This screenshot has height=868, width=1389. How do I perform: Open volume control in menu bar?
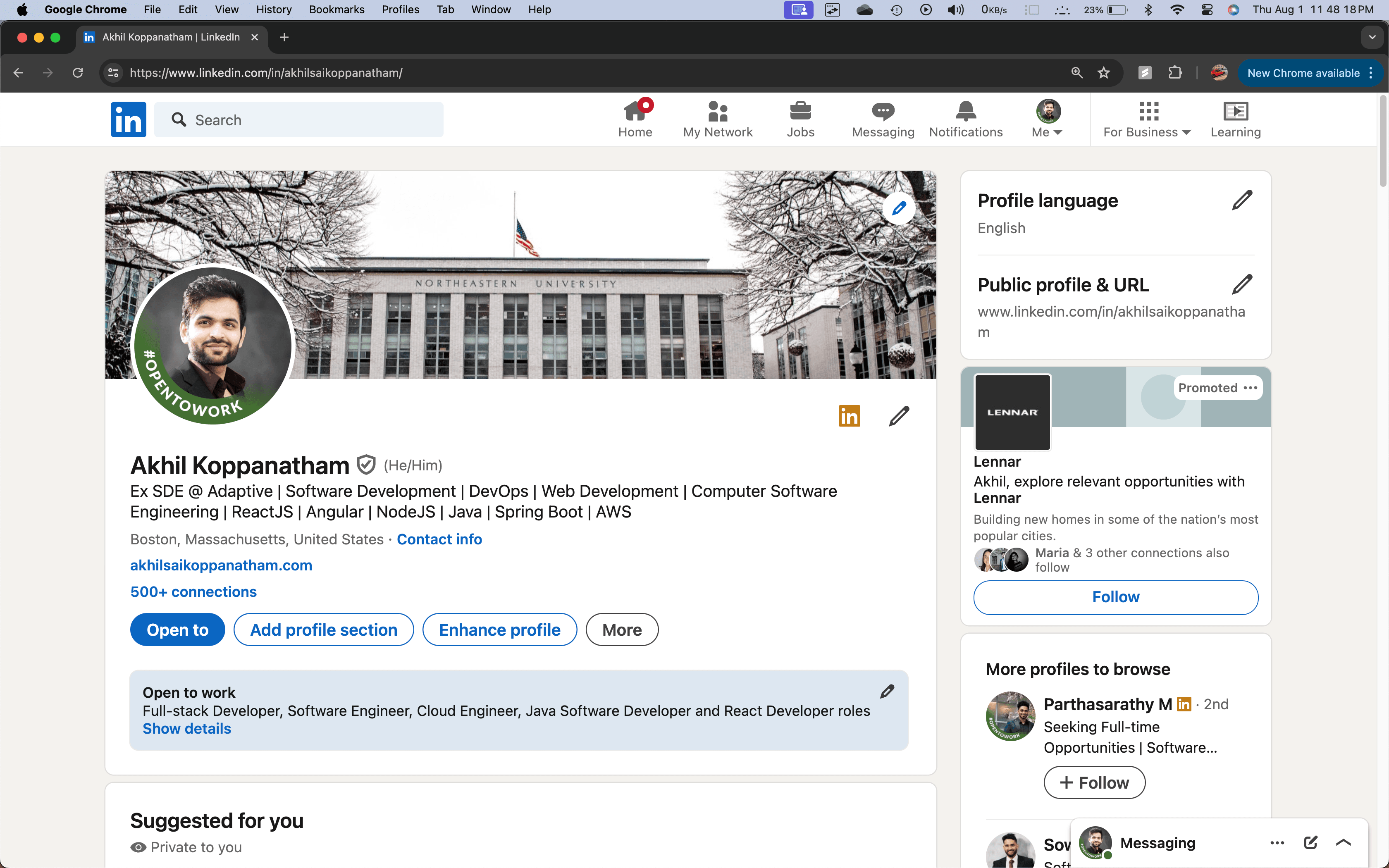(955, 10)
